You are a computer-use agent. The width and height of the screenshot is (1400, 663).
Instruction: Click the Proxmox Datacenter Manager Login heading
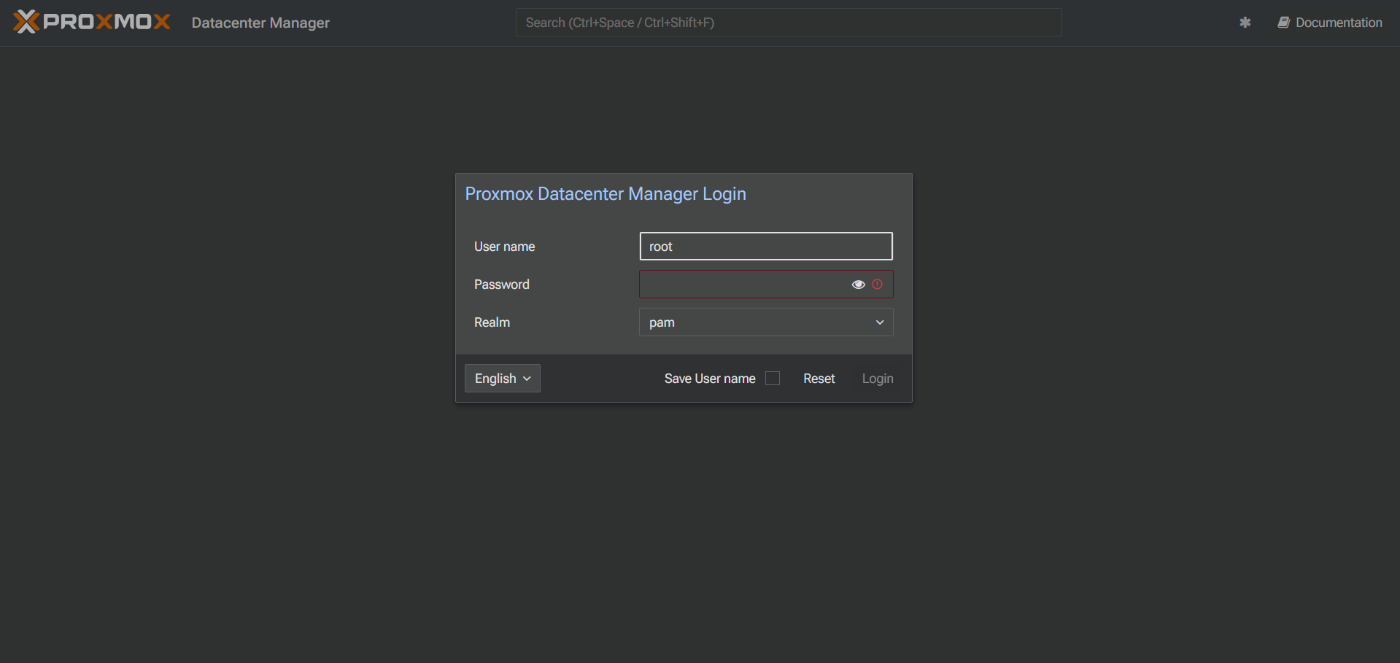pyautogui.click(x=606, y=193)
